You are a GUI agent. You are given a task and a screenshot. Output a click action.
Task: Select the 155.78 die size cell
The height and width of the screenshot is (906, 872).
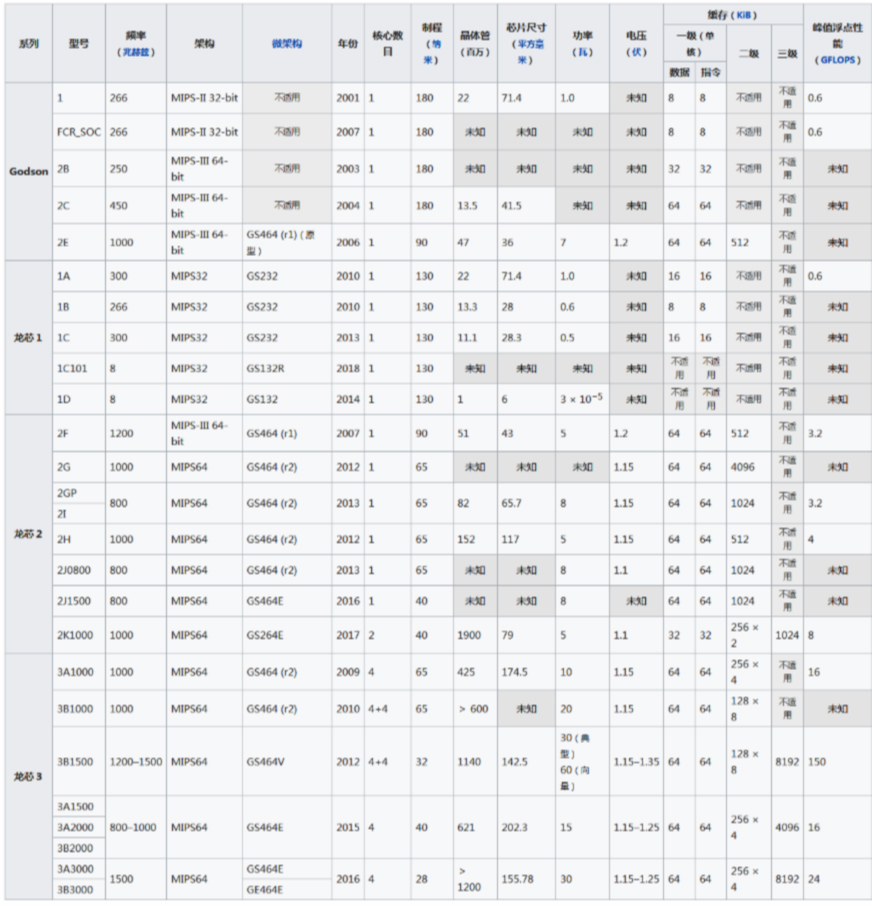526,879
